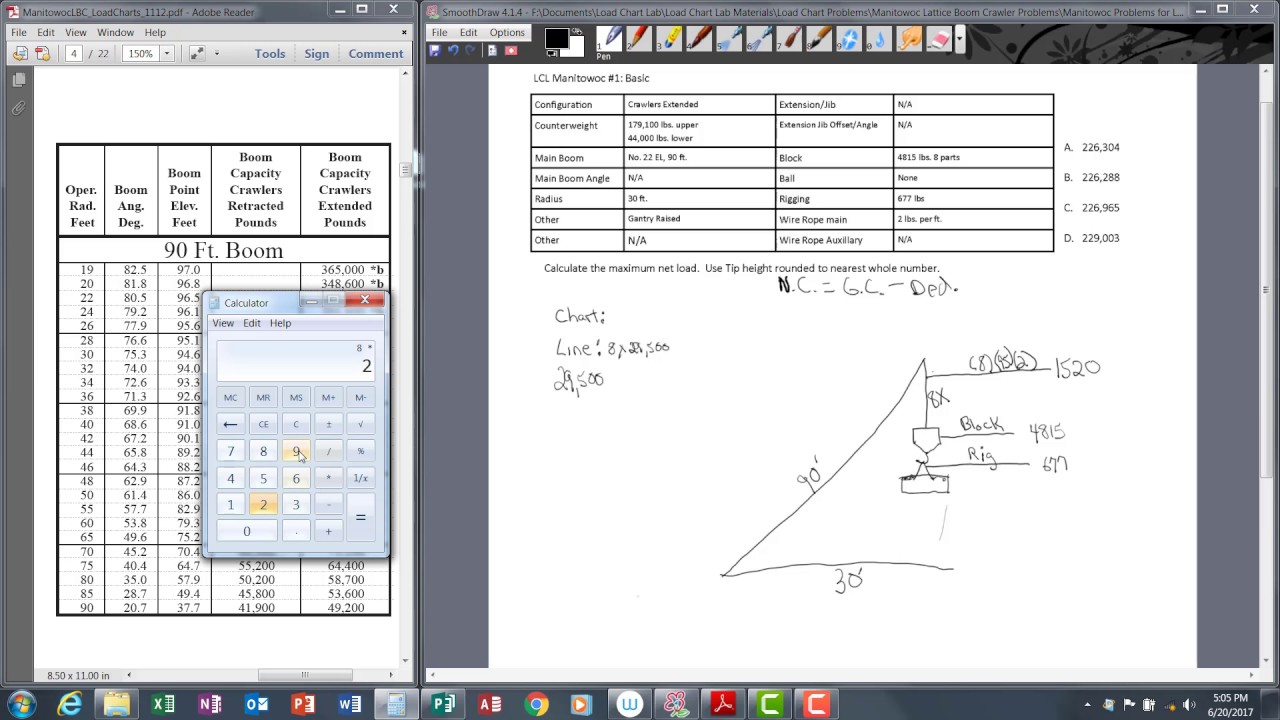Open the Calculator Edit menu
This screenshot has width=1280, height=720.
pos(252,323)
